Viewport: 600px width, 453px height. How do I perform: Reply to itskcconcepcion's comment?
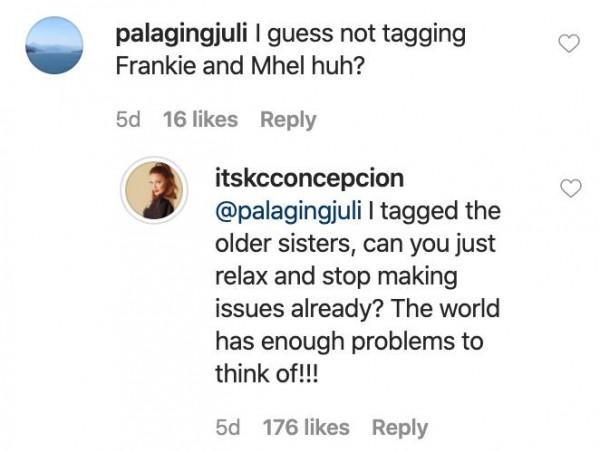pyautogui.click(x=399, y=427)
